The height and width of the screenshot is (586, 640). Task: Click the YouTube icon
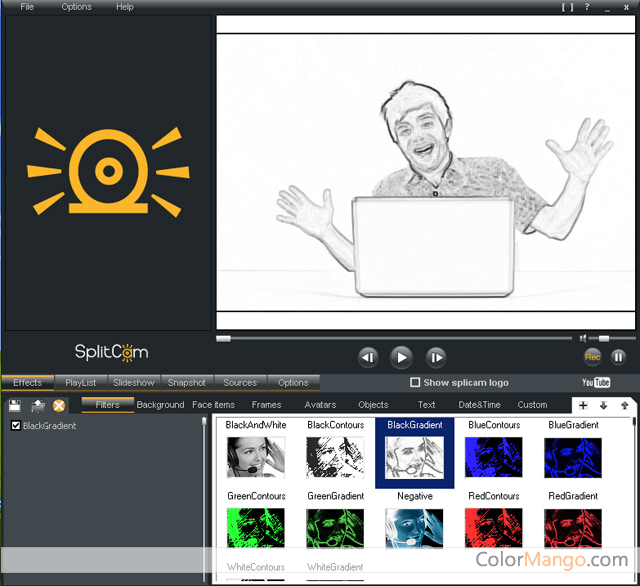[596, 382]
